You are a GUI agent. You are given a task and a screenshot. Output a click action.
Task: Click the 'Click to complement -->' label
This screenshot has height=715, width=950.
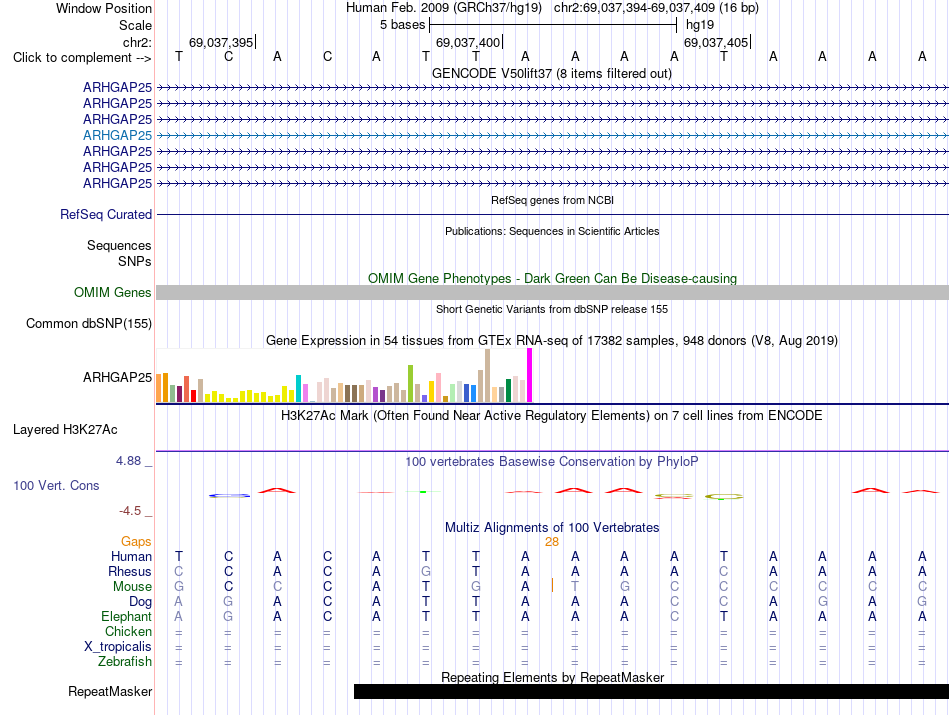pyautogui.click(x=82, y=58)
